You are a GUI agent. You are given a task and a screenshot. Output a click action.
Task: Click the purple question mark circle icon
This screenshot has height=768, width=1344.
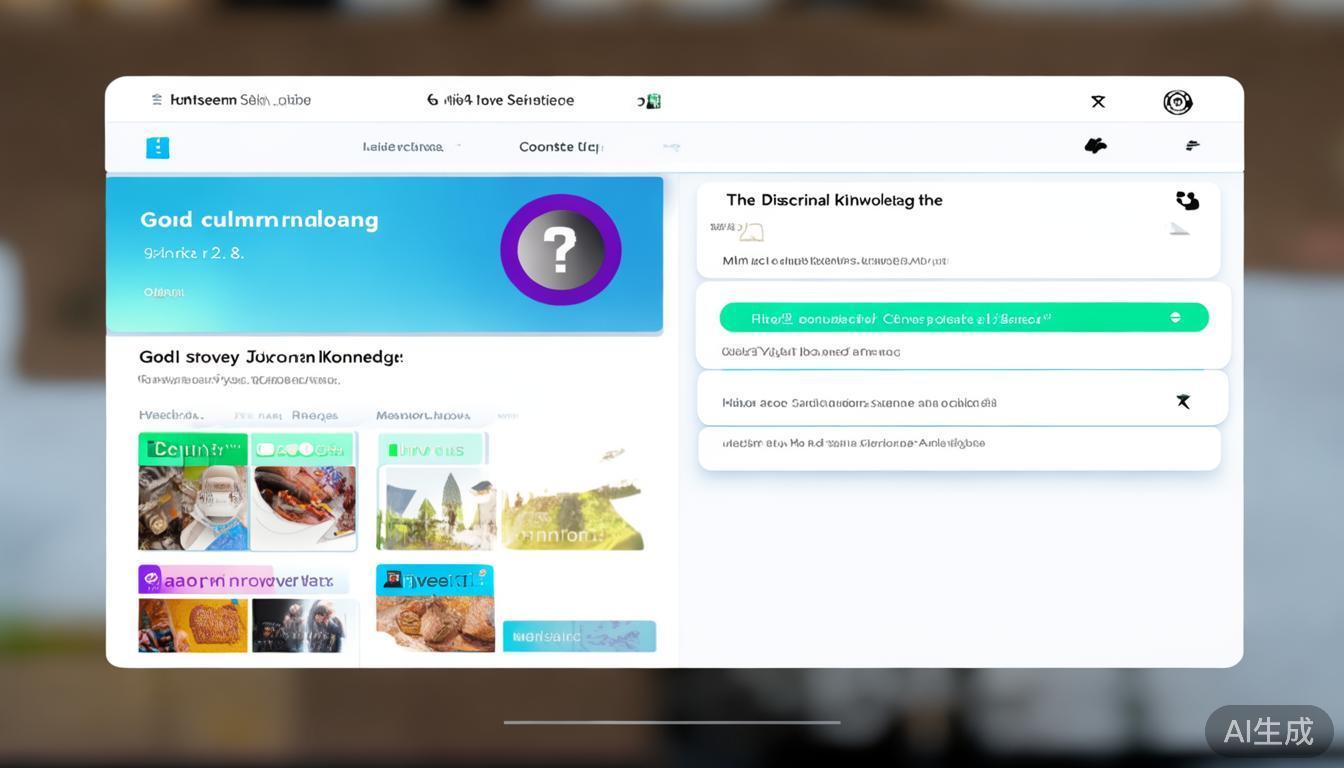tap(560, 250)
